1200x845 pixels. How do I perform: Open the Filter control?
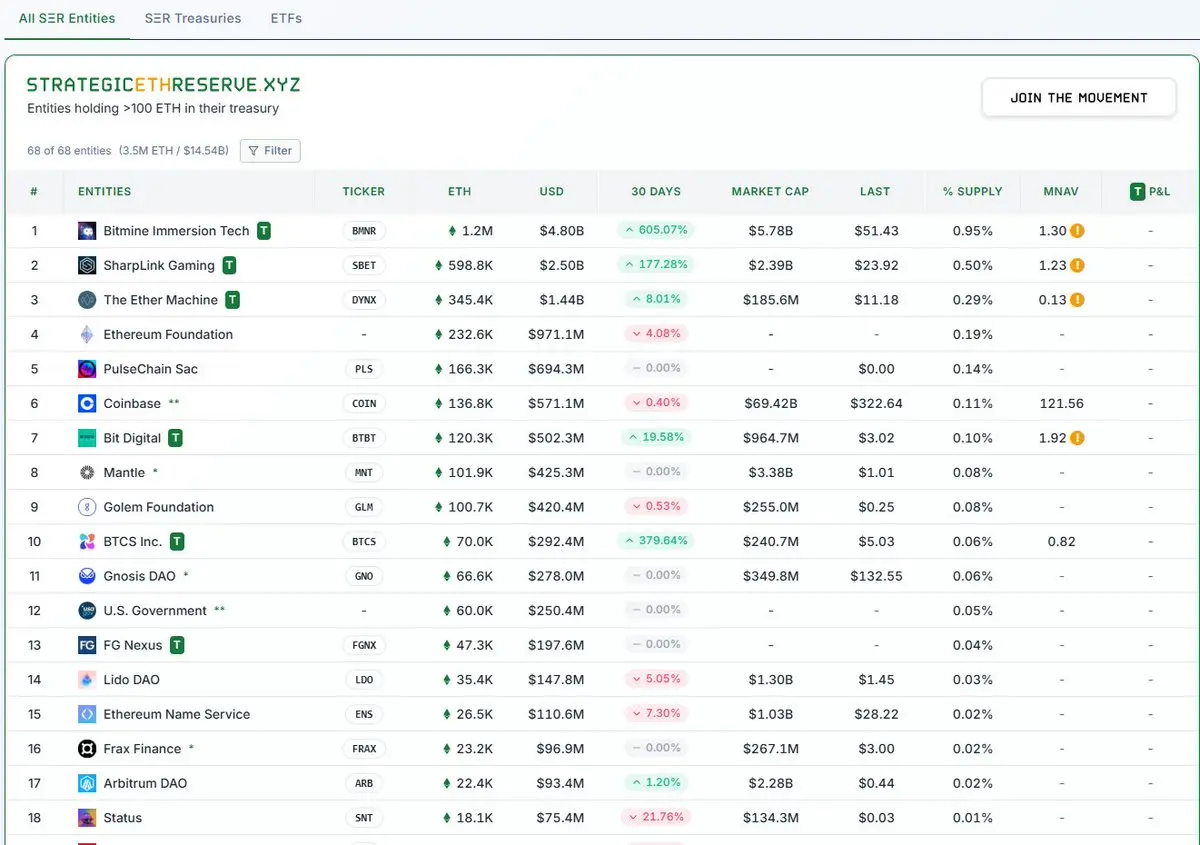270,151
